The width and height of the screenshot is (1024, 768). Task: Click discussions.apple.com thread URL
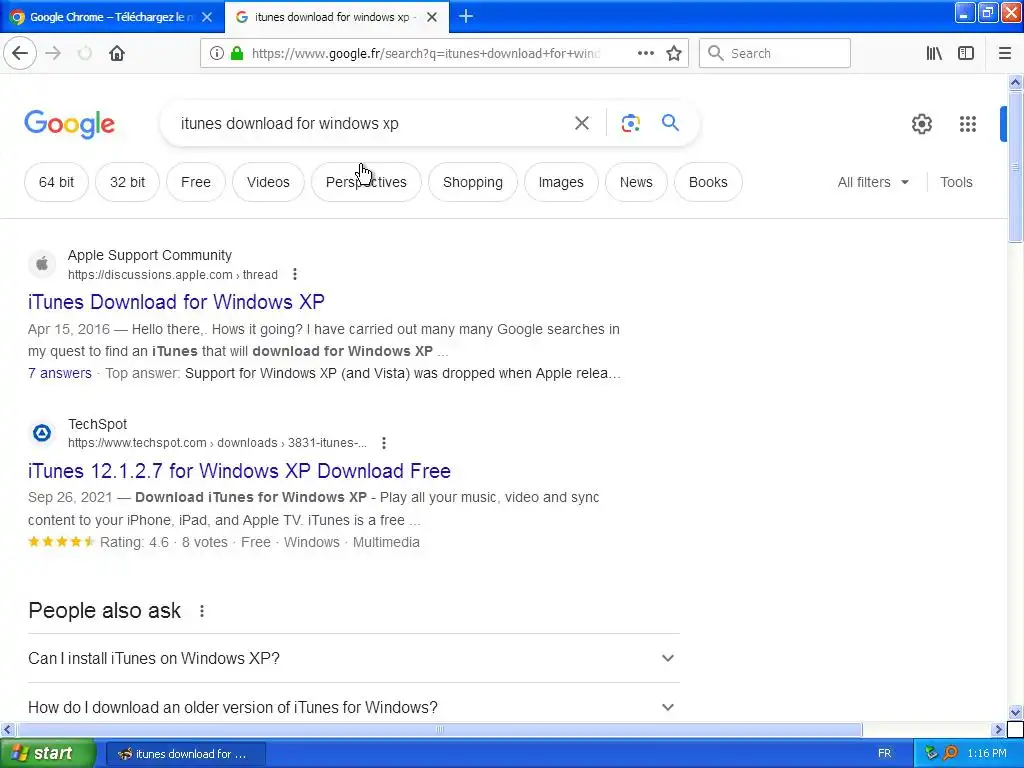[x=172, y=275]
